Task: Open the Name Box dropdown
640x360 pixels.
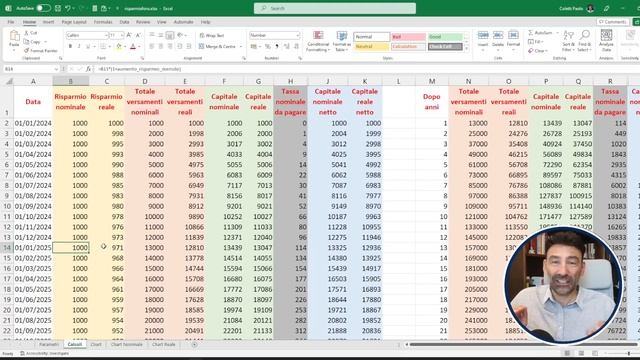Action: click(56, 69)
